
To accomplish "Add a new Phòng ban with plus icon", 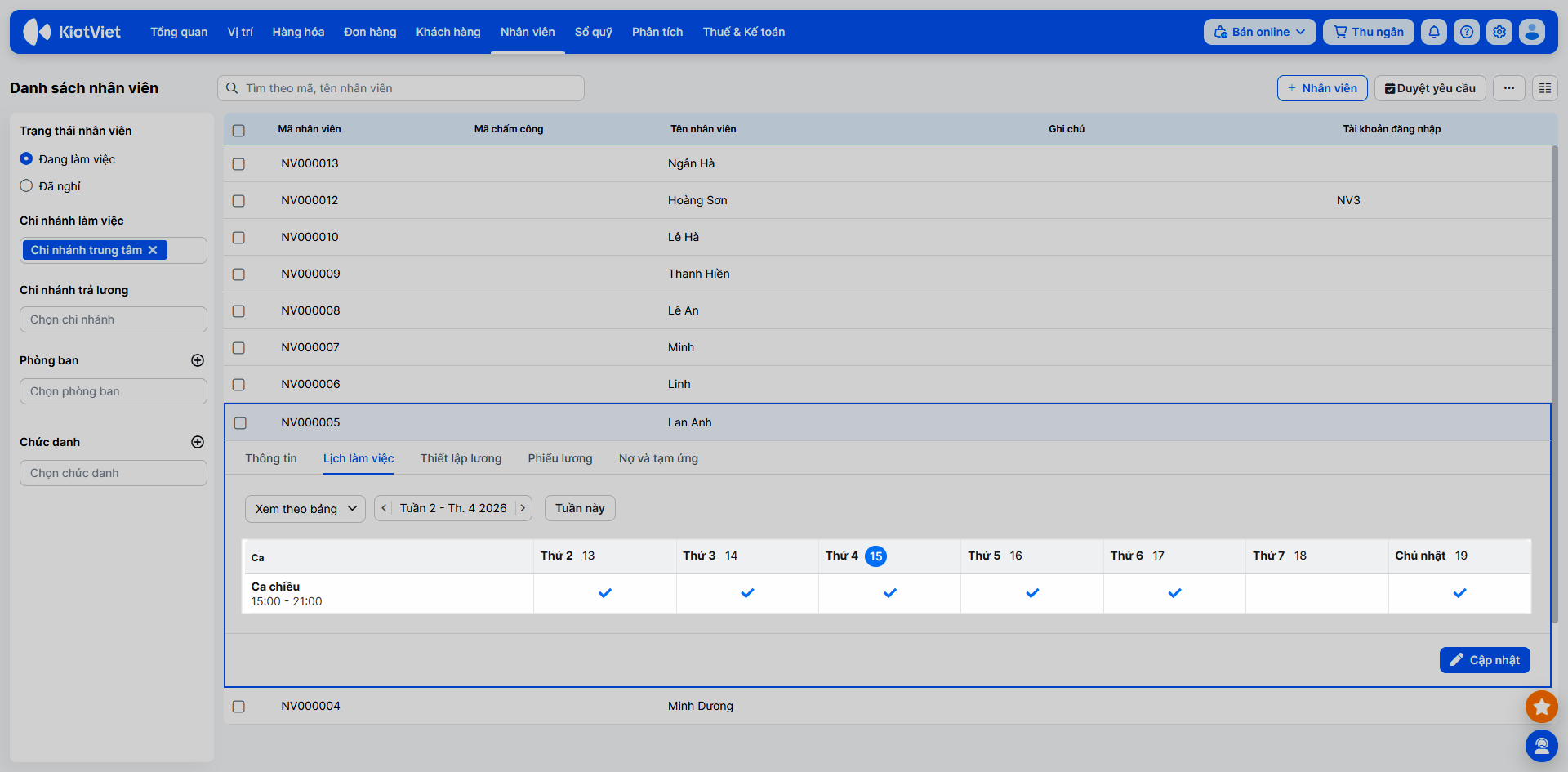I will point(198,360).
